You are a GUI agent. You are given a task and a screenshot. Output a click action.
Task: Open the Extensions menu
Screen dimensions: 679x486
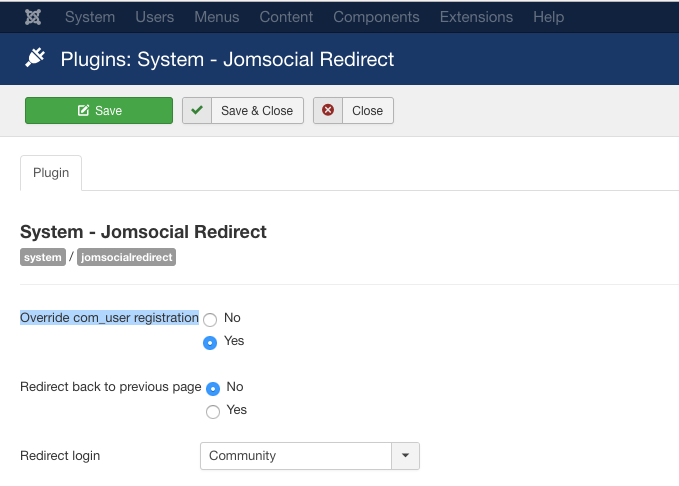point(476,17)
